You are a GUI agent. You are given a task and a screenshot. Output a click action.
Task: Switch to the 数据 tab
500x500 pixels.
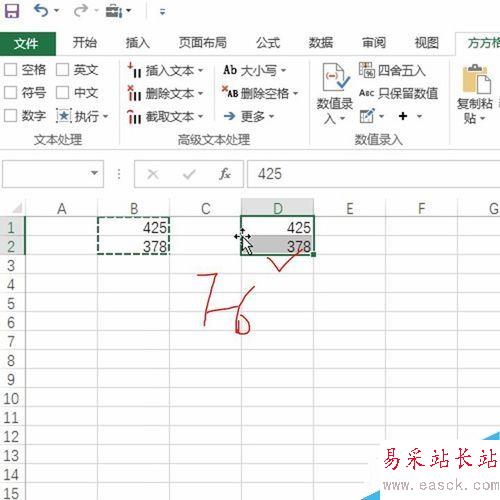321,43
